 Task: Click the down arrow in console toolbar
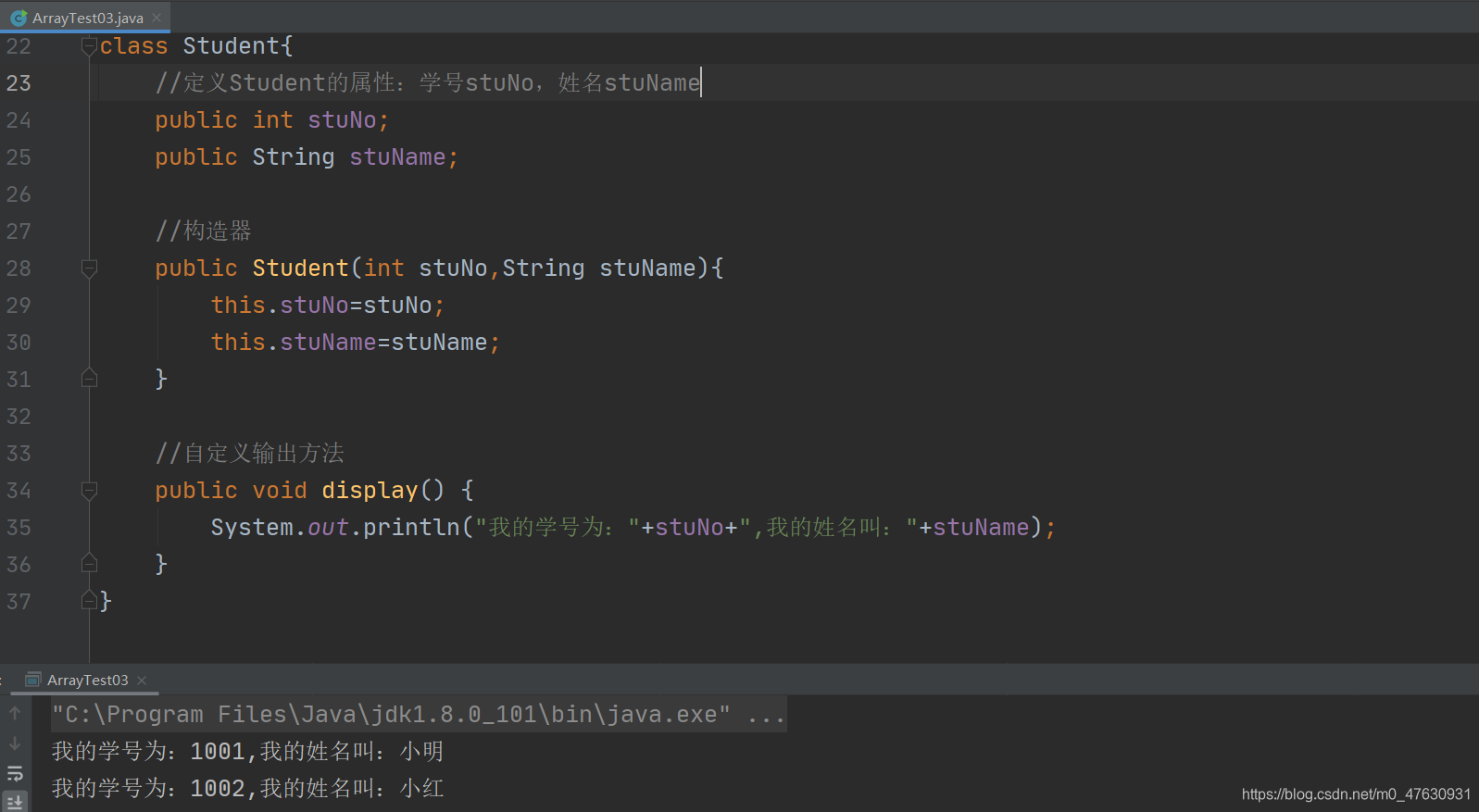point(15,743)
